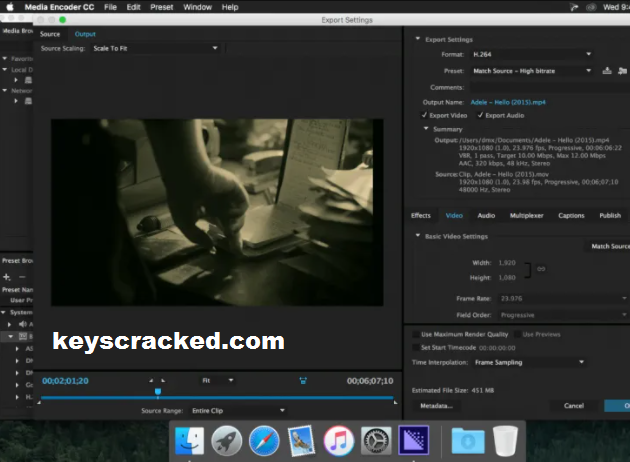Open the Preset menu

pos(162,7)
